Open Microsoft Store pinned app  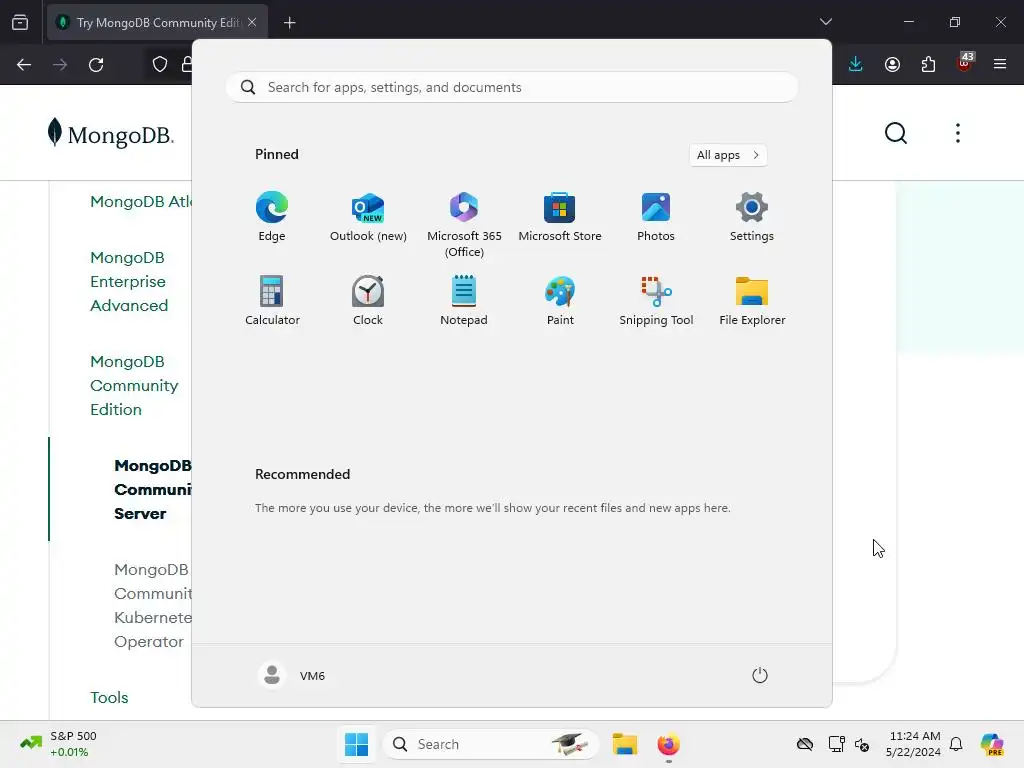560,217
